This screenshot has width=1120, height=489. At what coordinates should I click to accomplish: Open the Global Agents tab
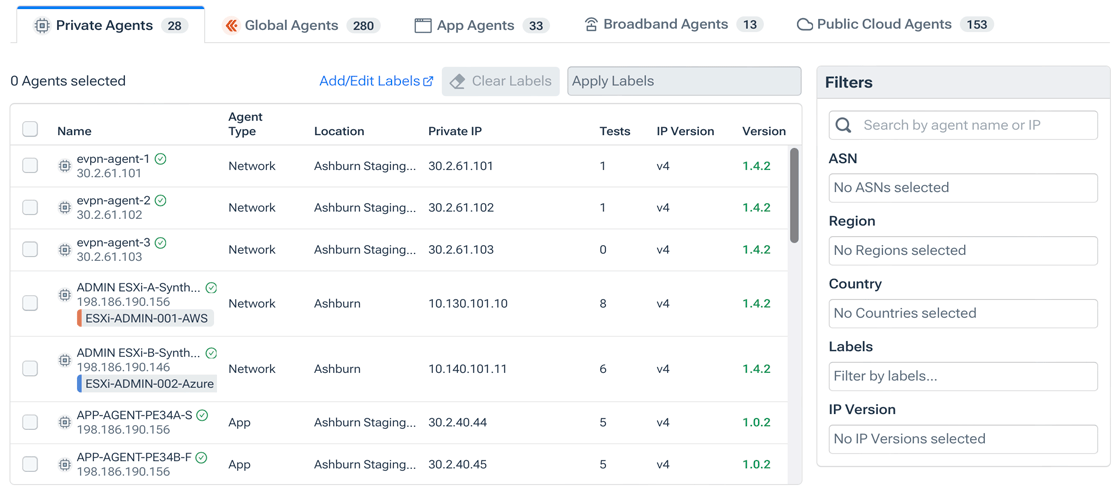click(301, 25)
